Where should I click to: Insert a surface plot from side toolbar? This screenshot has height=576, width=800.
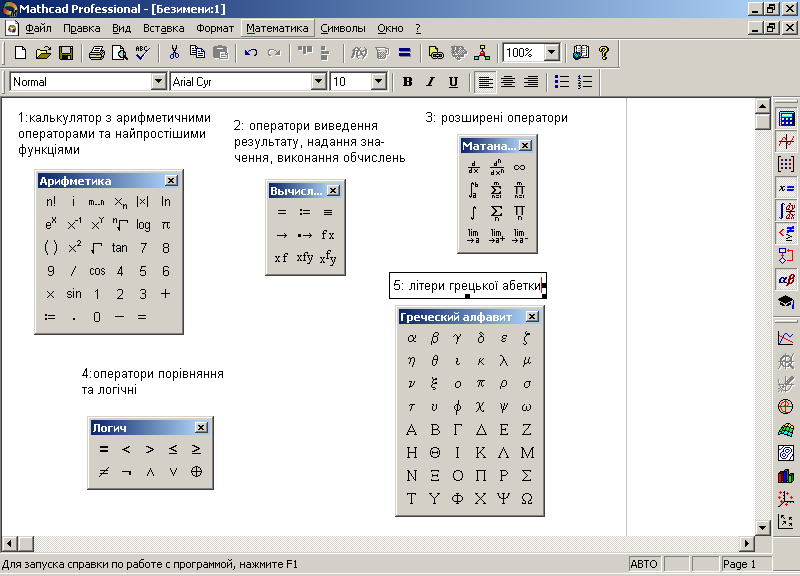tap(786, 430)
